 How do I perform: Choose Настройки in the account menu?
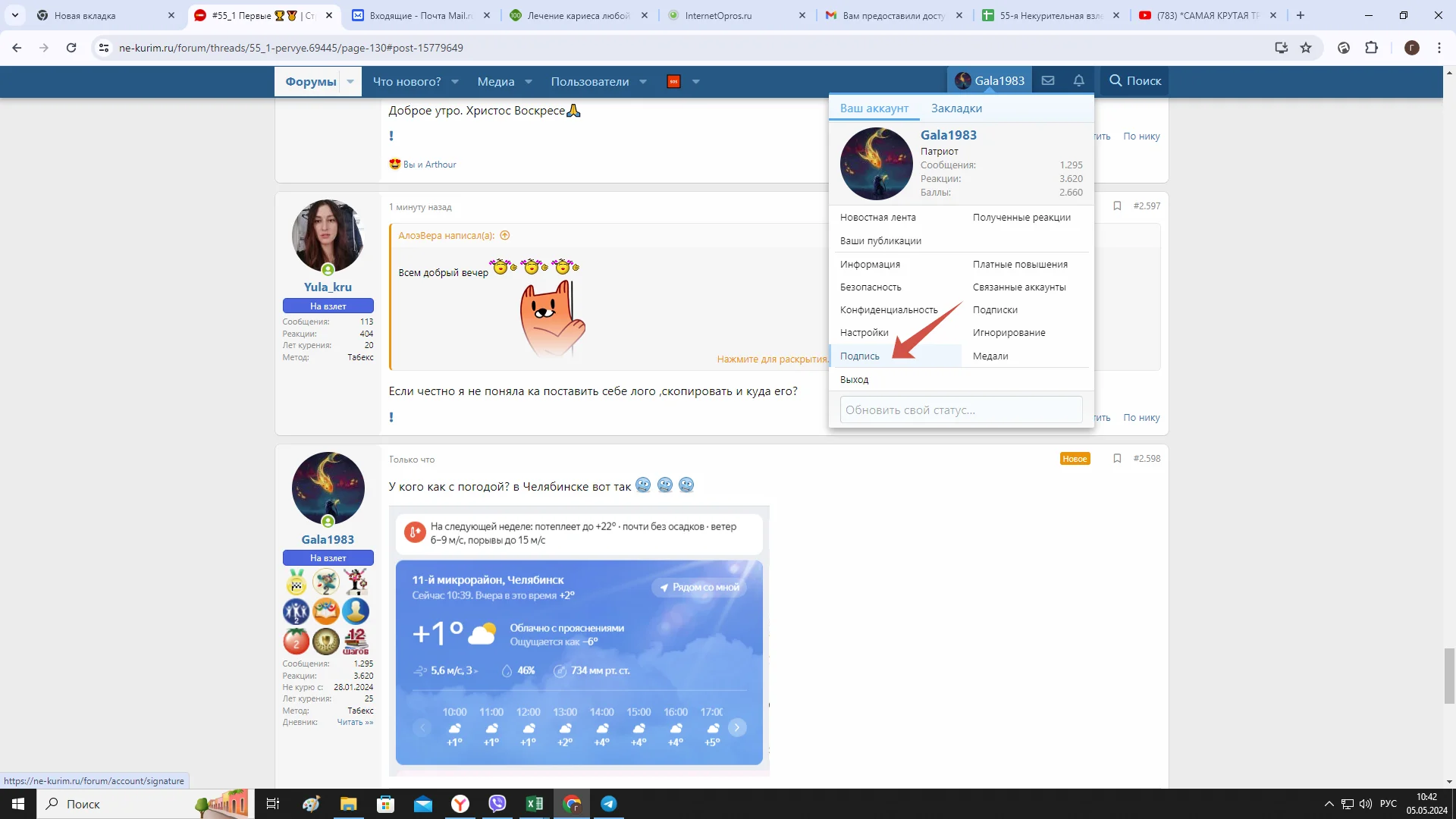[x=864, y=332]
